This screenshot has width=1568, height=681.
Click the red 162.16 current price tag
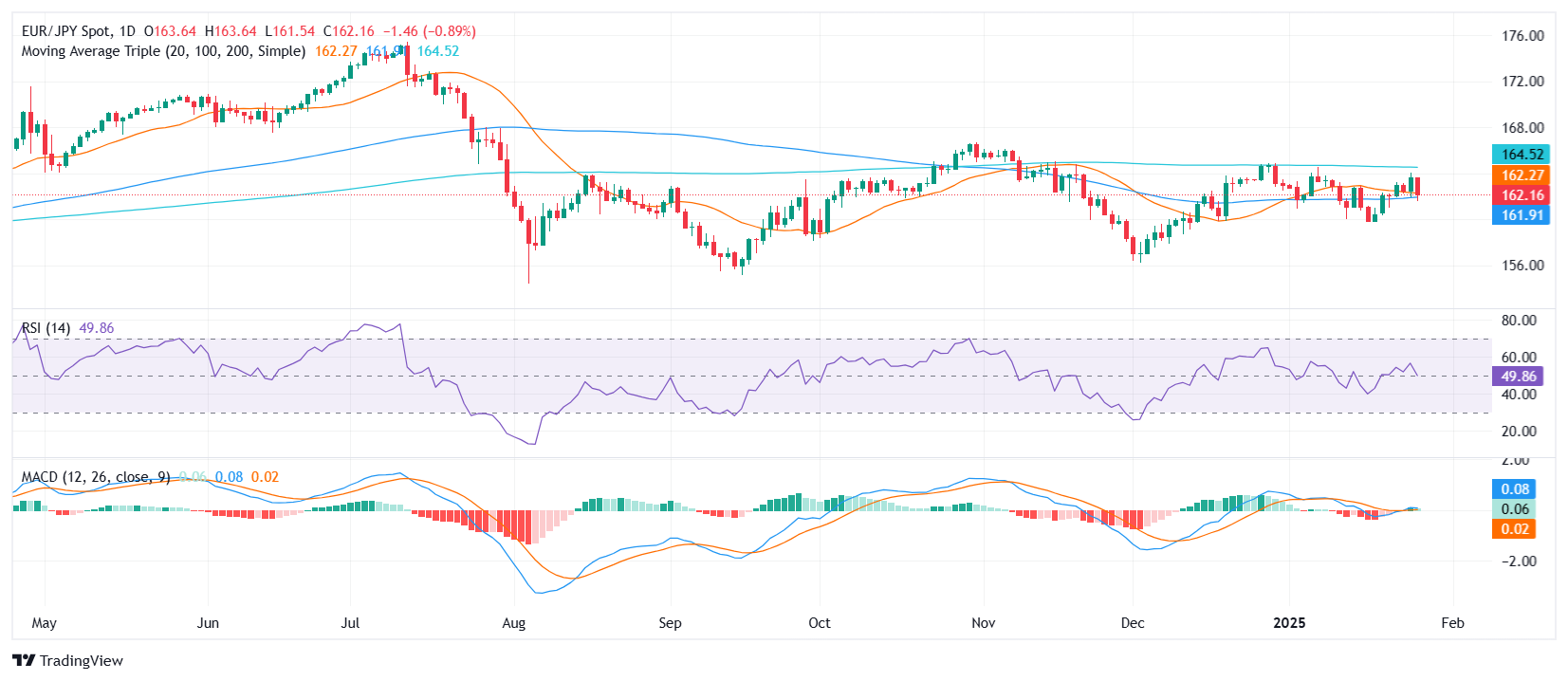point(1522,195)
